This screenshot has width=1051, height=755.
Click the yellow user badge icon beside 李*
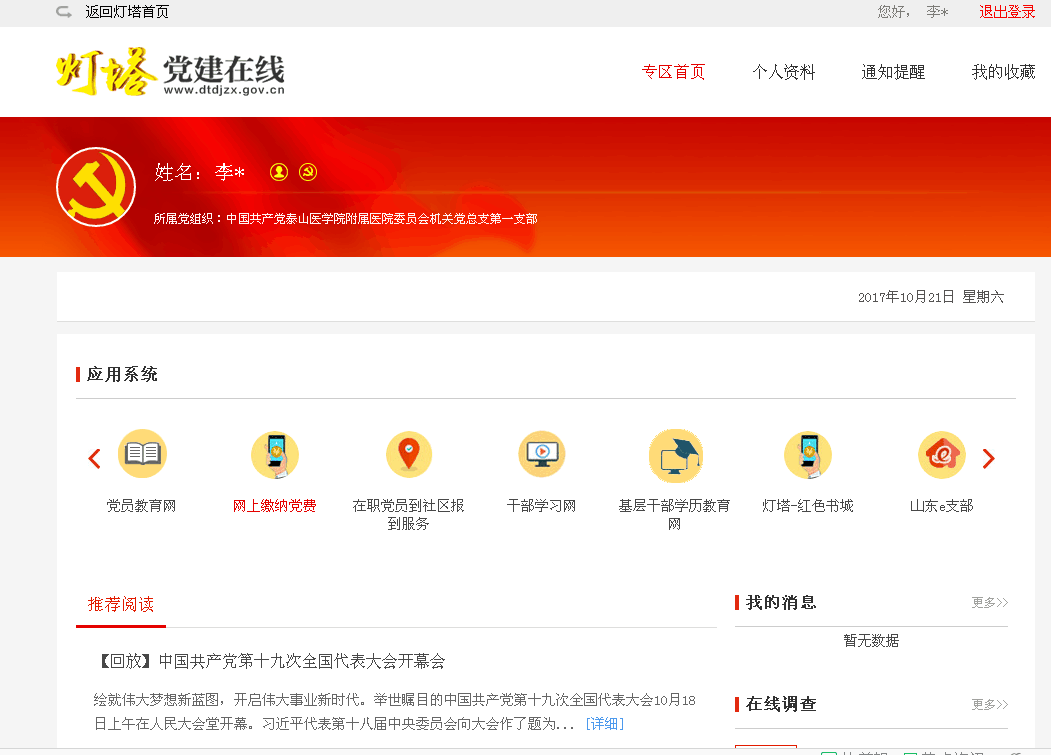point(279,172)
